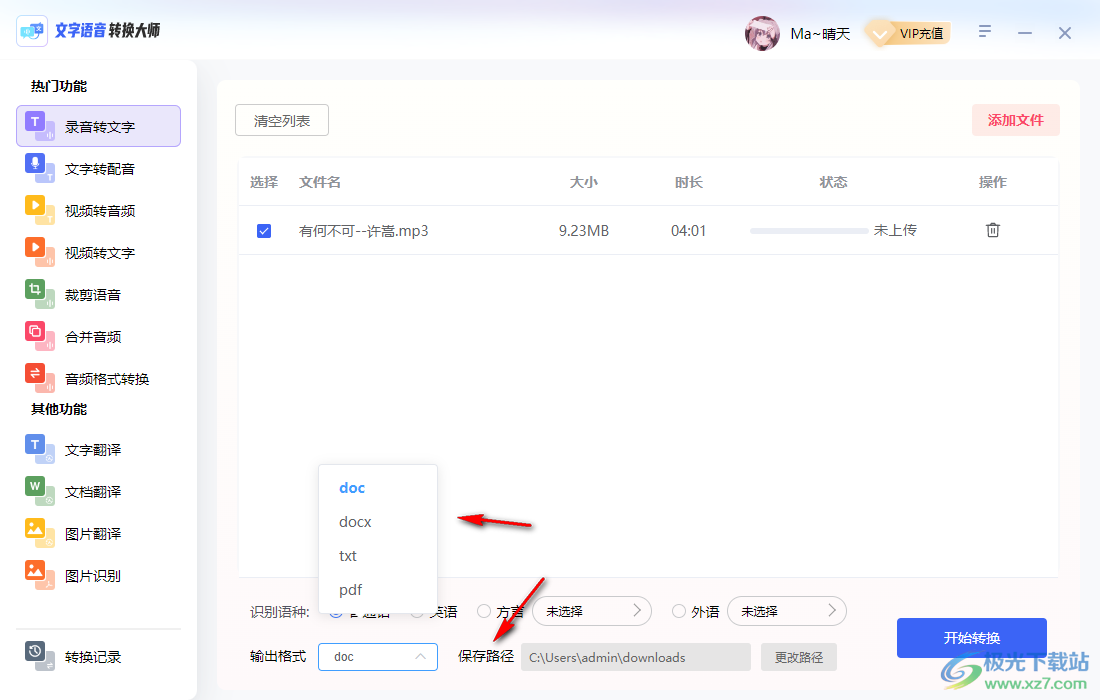The width and height of the screenshot is (1100, 700).
Task: Select the 视频转音频 function
Action: [x=97, y=210]
